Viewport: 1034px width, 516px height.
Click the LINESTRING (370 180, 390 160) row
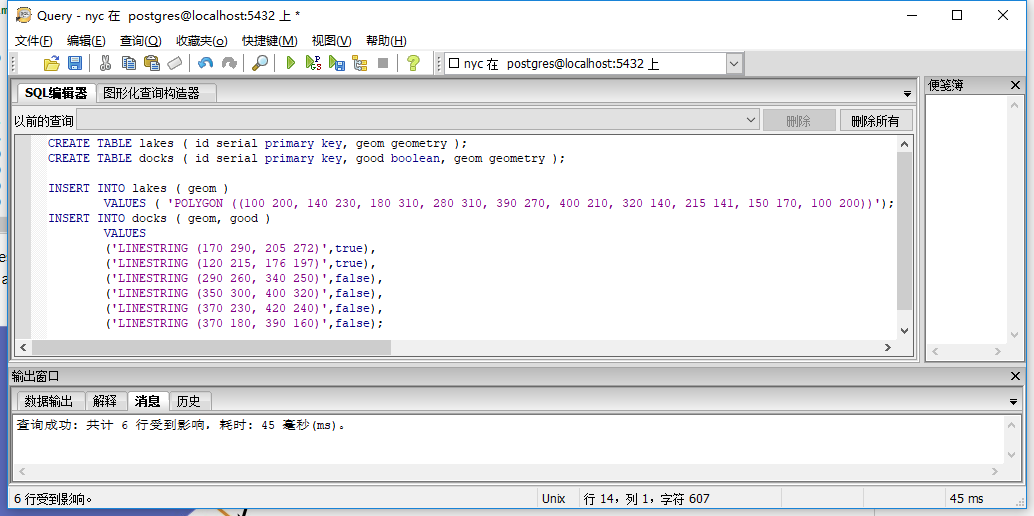244,323
